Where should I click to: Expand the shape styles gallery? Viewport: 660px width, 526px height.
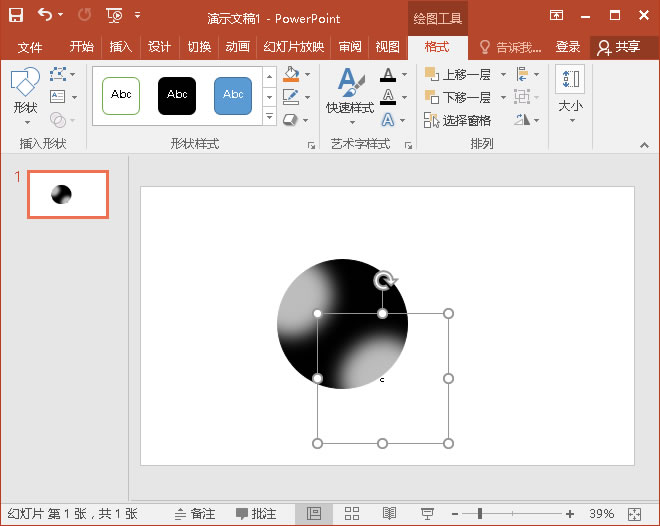coord(269,118)
